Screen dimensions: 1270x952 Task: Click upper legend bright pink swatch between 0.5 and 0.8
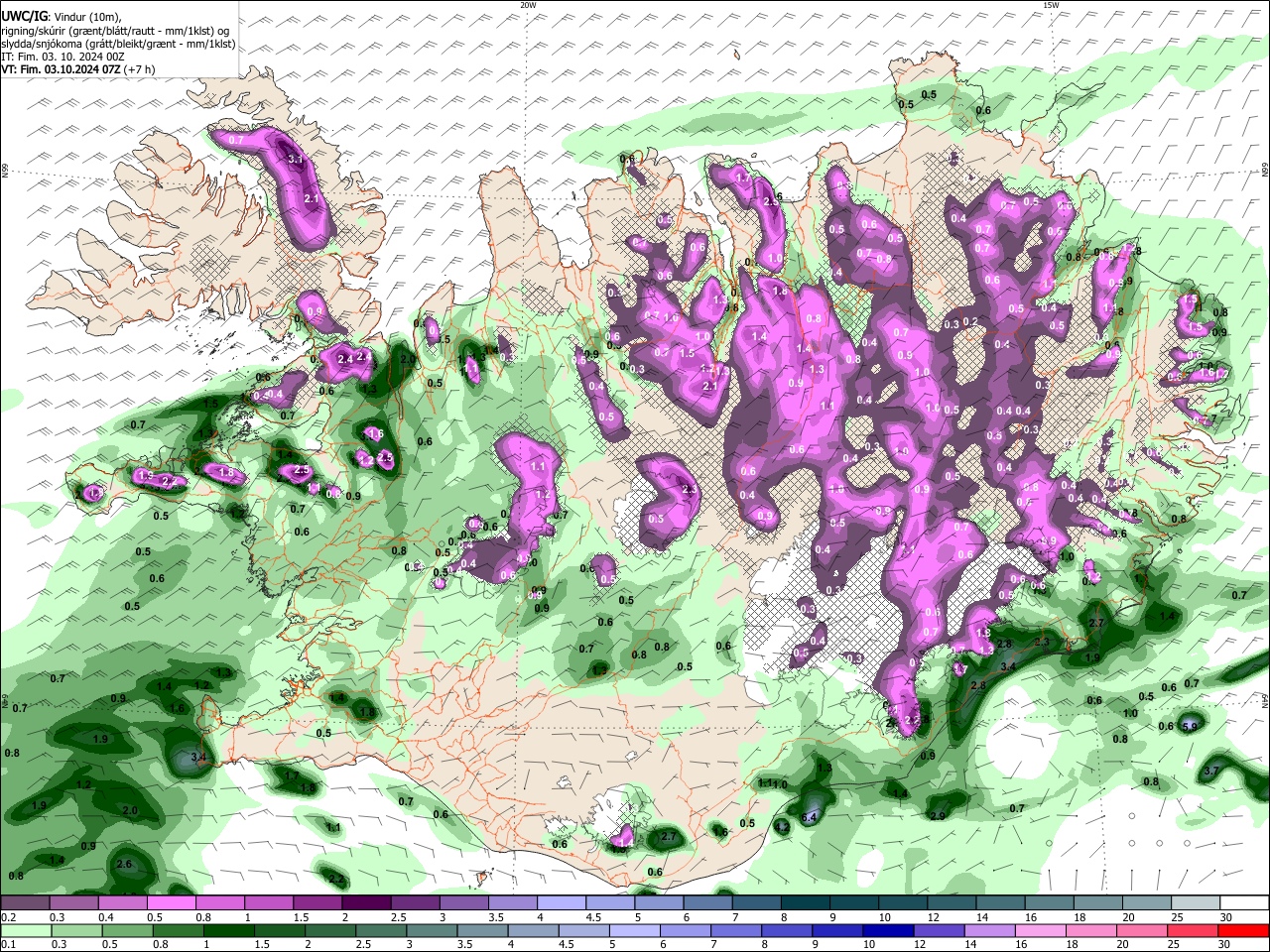pos(171,903)
